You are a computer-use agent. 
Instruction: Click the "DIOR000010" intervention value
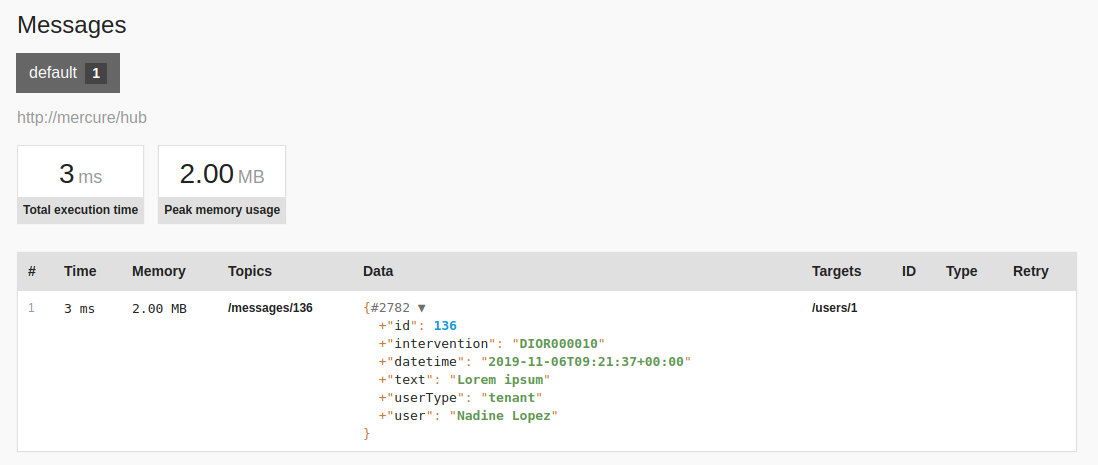click(x=558, y=344)
